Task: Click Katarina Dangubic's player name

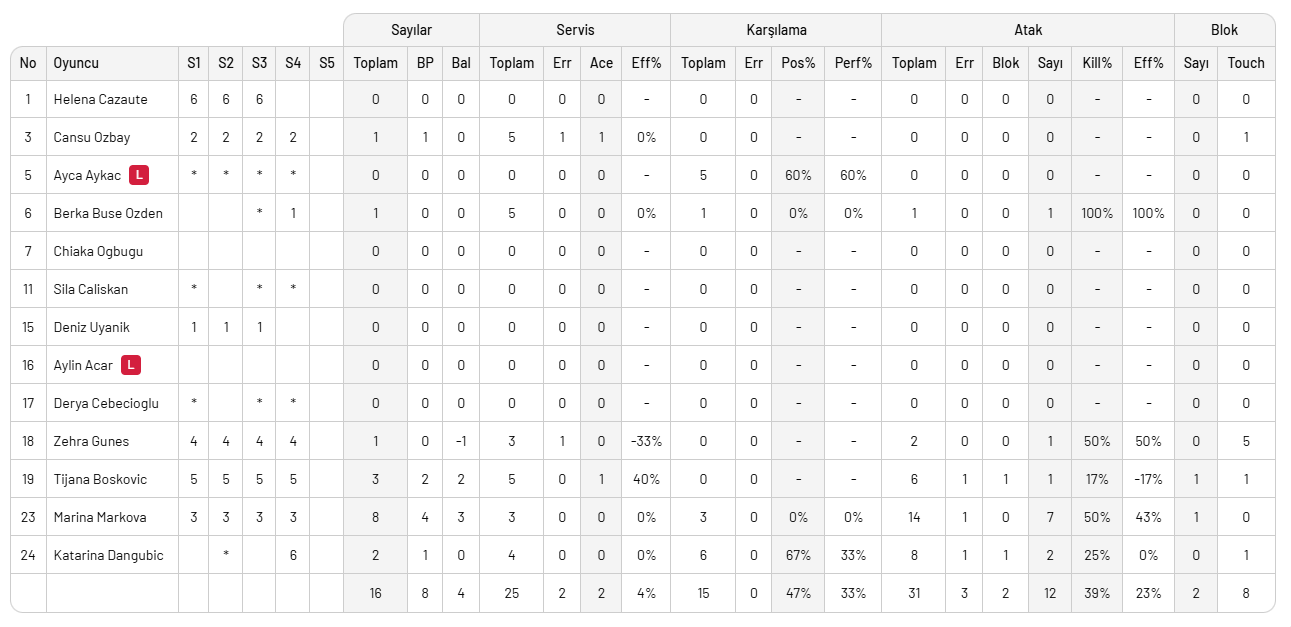Action: tap(108, 555)
